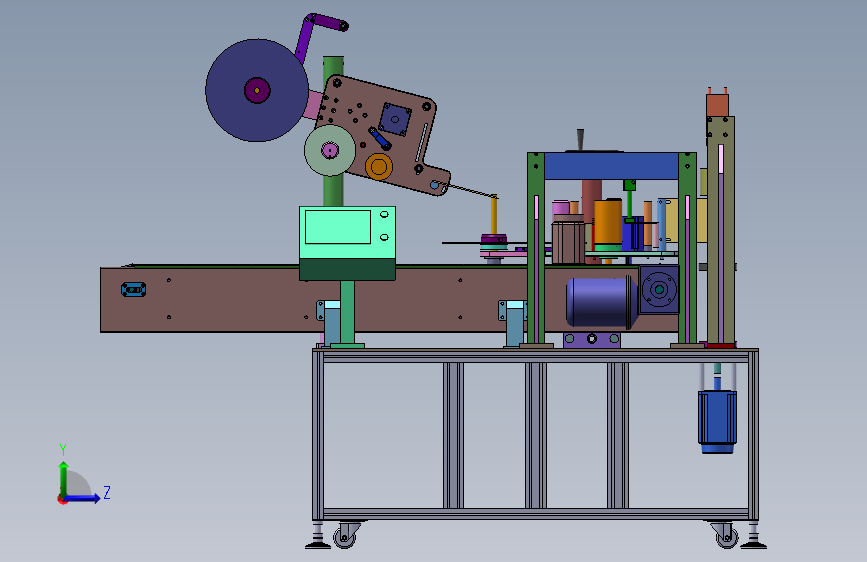The width and height of the screenshot is (867, 562).
Task: Click the upper round button on control box
Action: pos(384,215)
